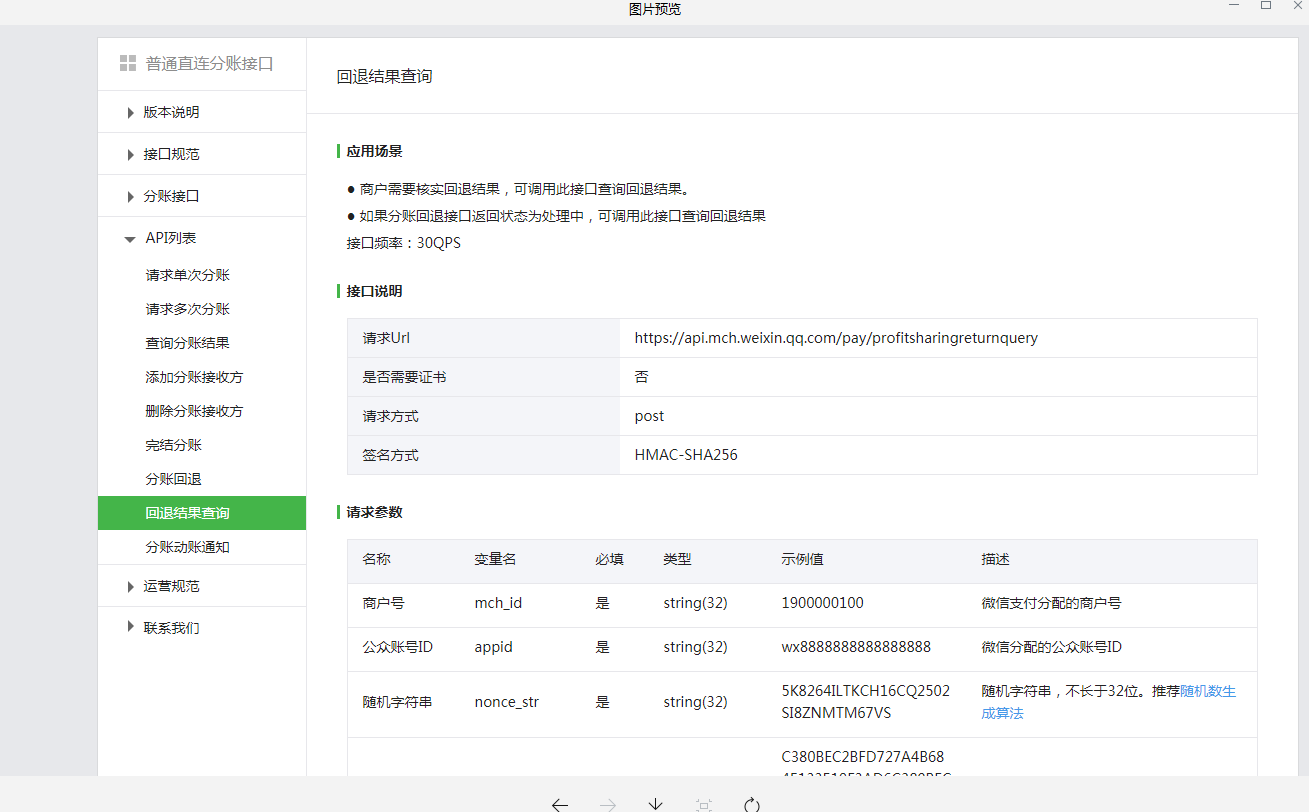Open the 查询分账结果 API page
1309x812 pixels.
pyautogui.click(x=187, y=343)
